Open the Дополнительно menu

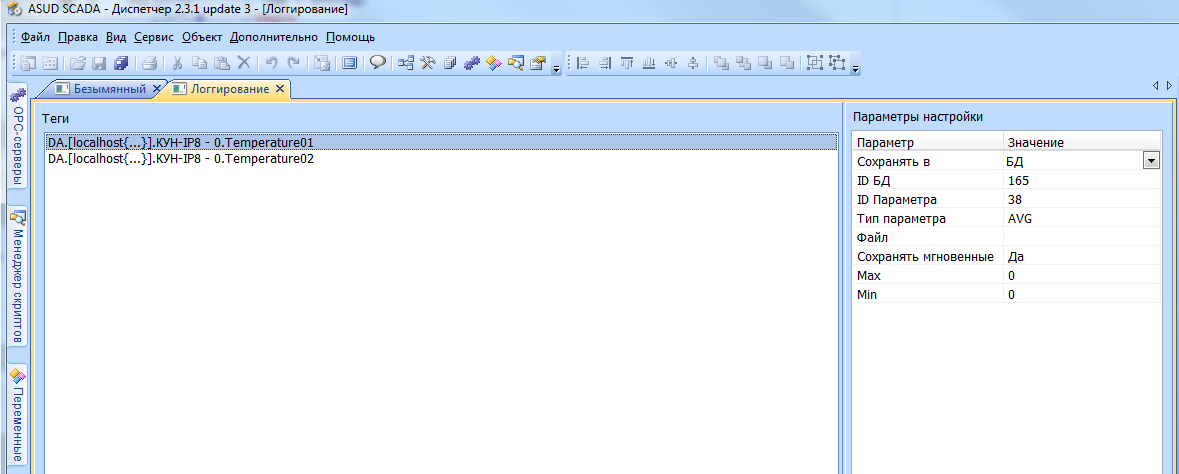click(x=273, y=37)
